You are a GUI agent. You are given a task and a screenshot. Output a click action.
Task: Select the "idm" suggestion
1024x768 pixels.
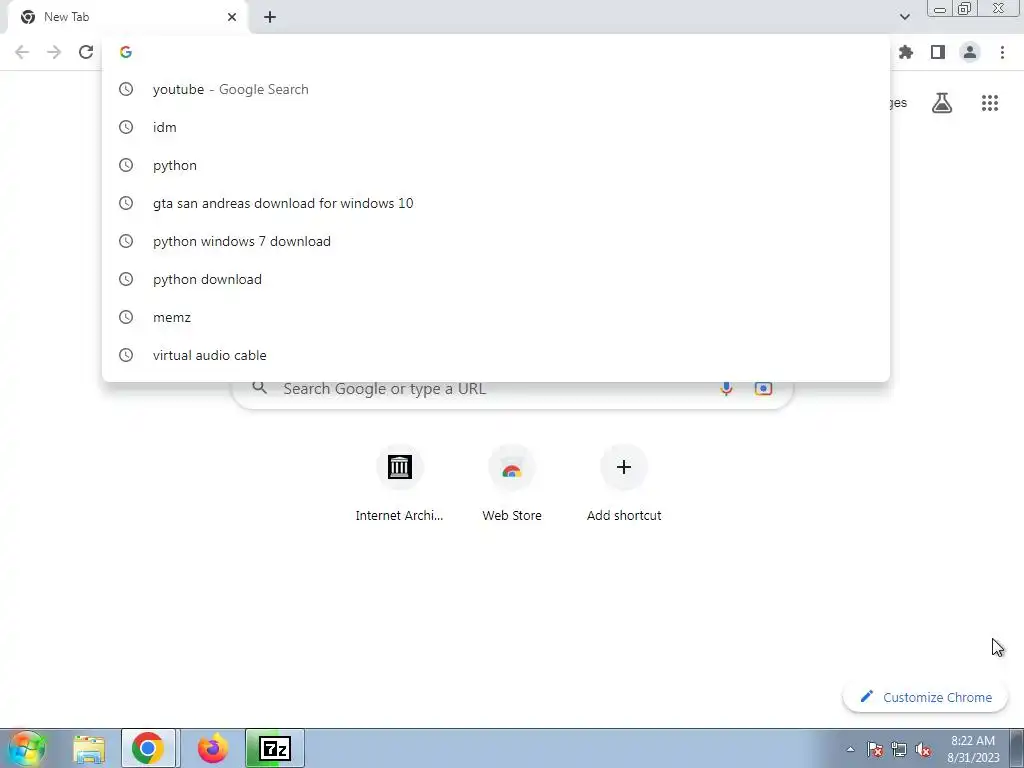coord(496,127)
